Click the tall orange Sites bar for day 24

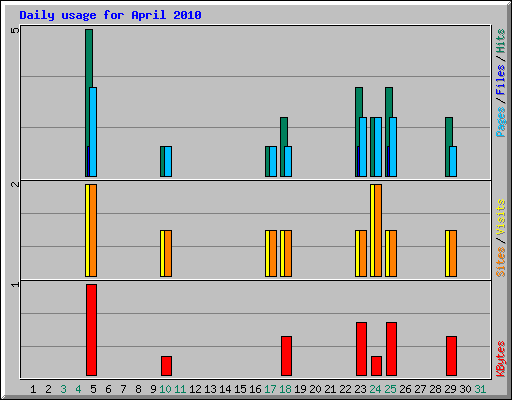pos(378,230)
